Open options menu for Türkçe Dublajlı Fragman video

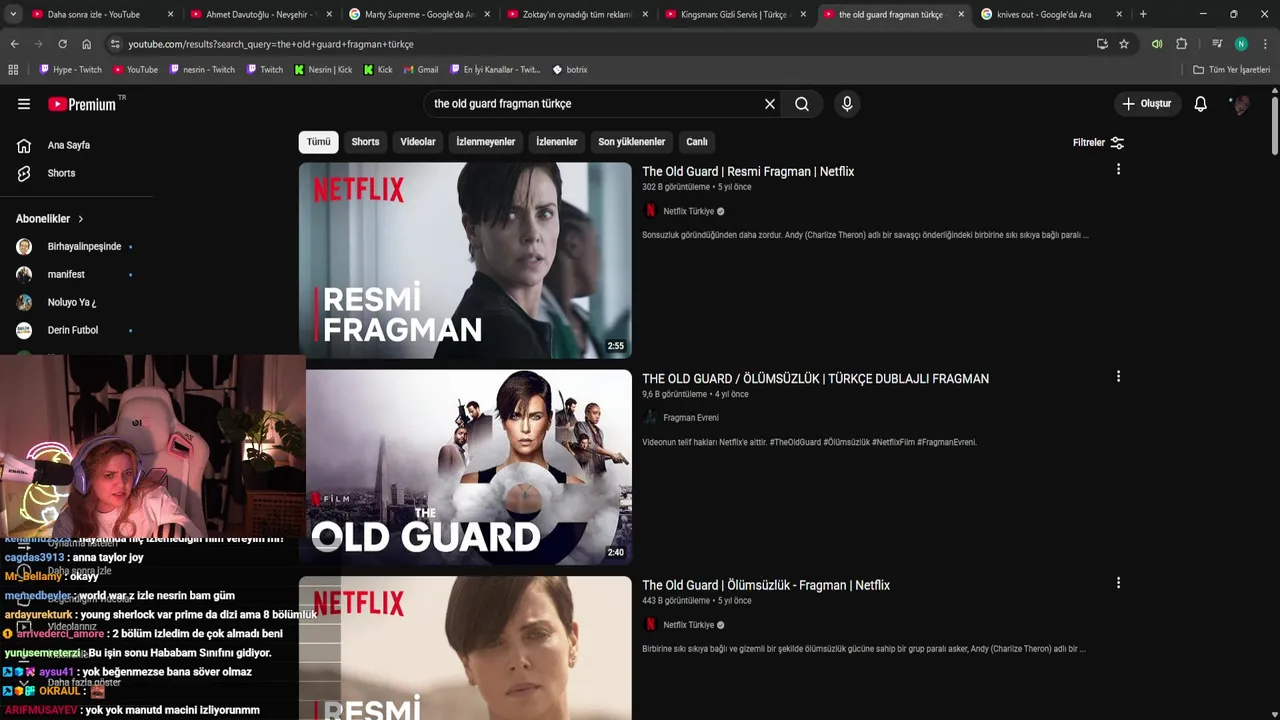click(1118, 377)
